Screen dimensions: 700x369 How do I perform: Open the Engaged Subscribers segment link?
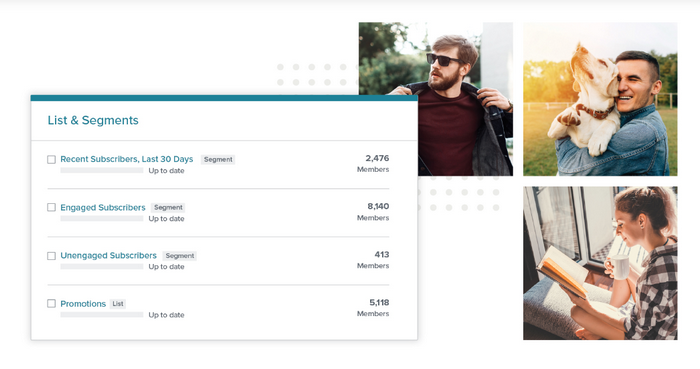[x=103, y=207]
